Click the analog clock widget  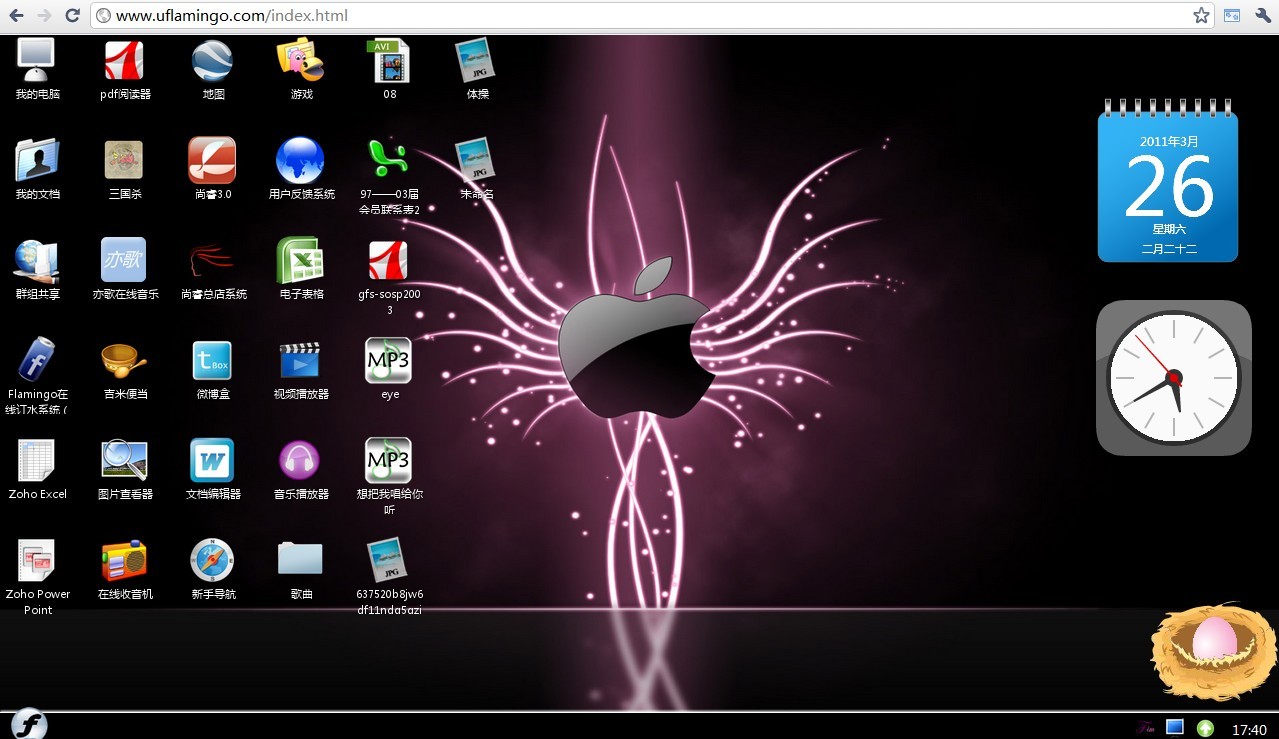(x=1174, y=378)
